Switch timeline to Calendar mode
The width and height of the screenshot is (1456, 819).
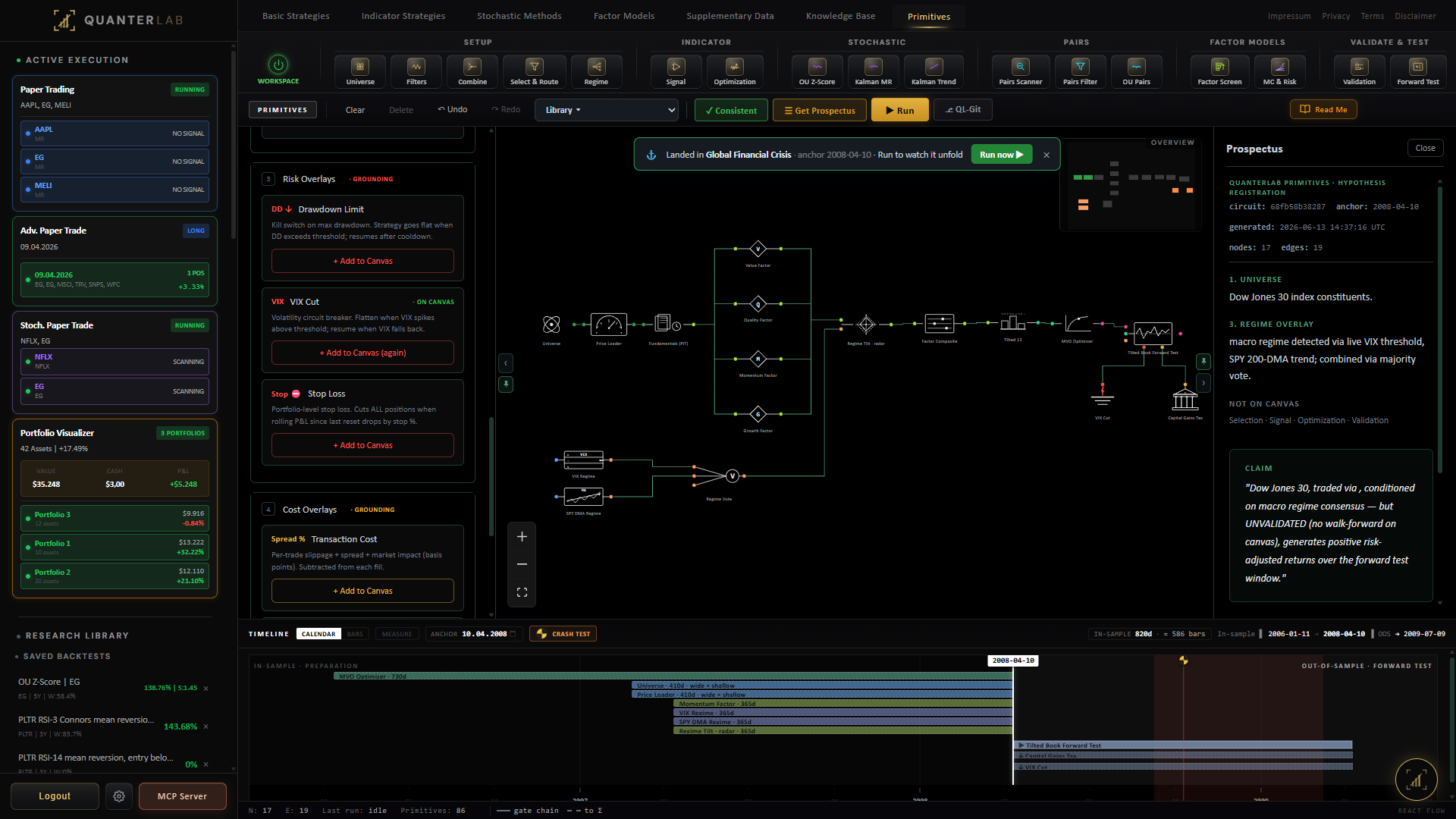318,634
